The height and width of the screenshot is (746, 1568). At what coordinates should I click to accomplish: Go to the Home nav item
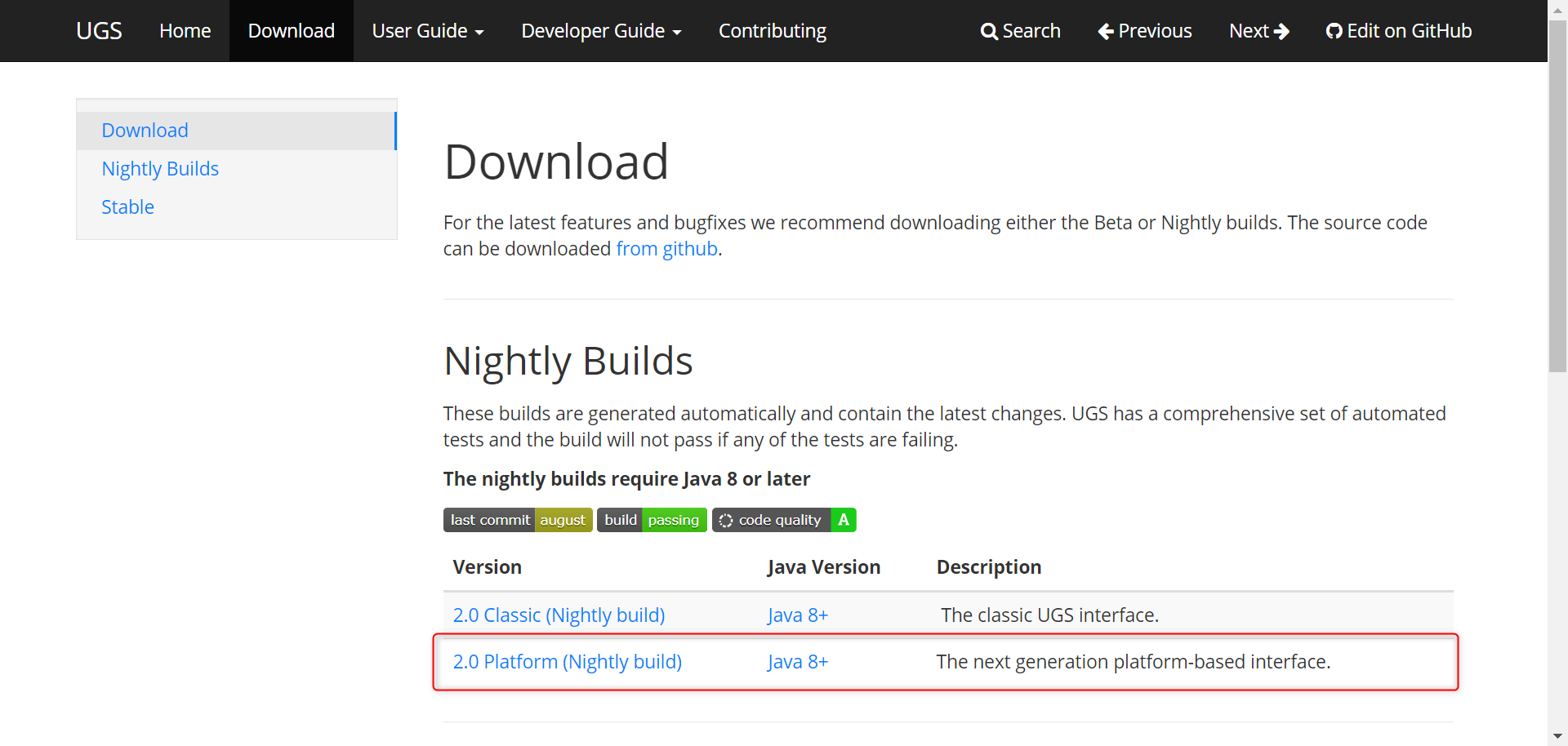pyautogui.click(x=185, y=31)
